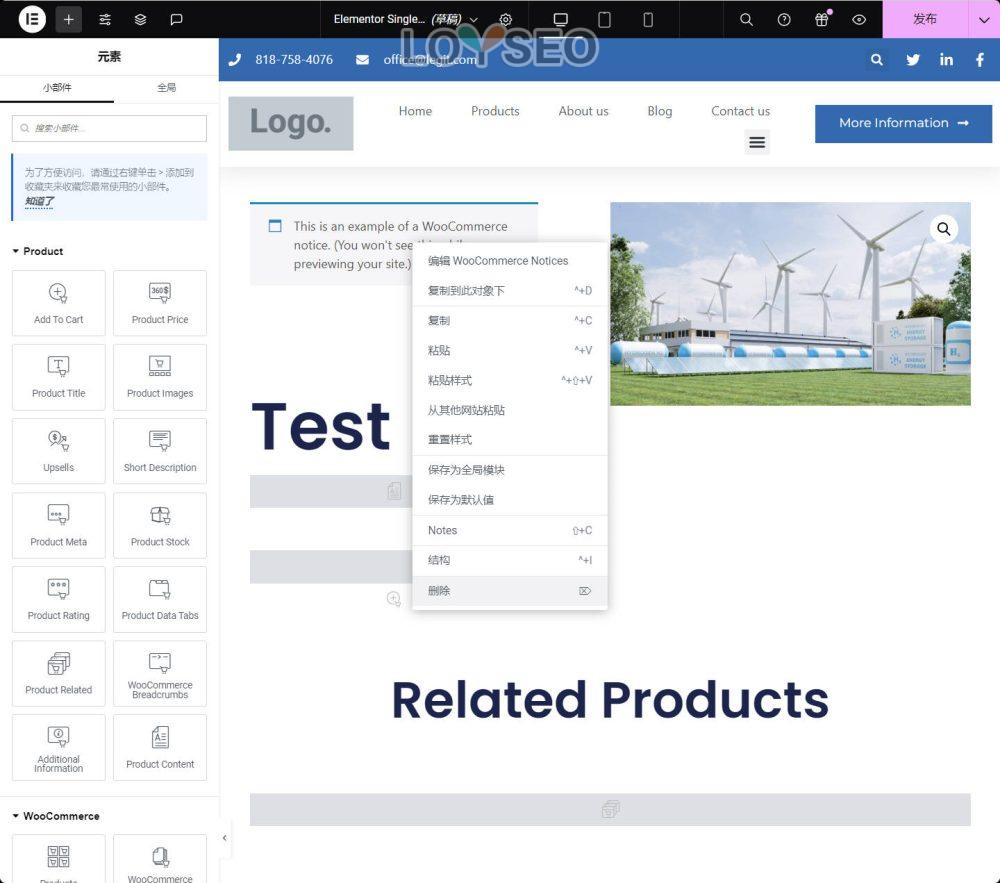The width and height of the screenshot is (1000, 883).
Task: Choose 结构 in context menu
Action: coord(510,560)
